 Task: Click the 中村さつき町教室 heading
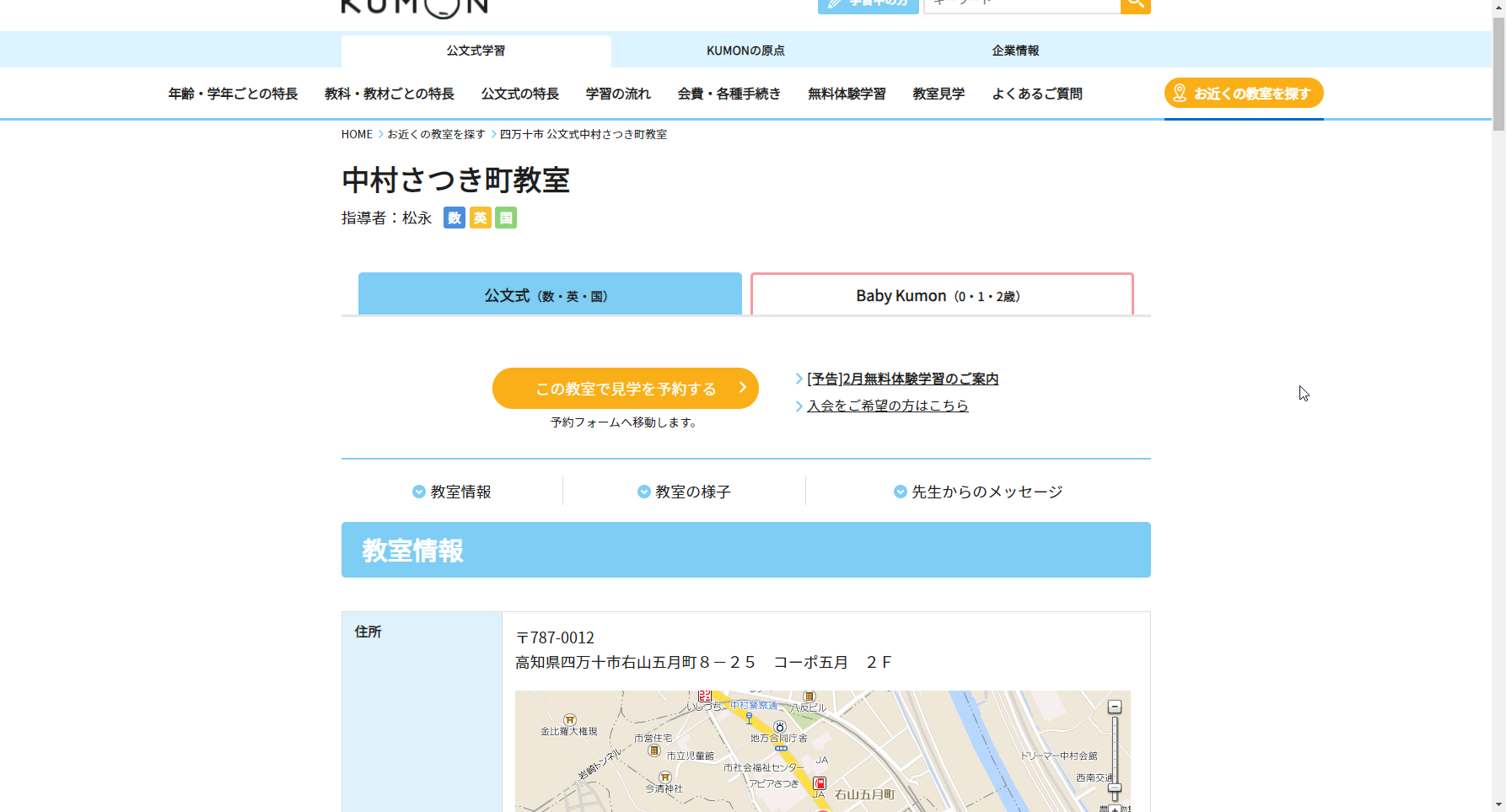pyautogui.click(x=456, y=180)
